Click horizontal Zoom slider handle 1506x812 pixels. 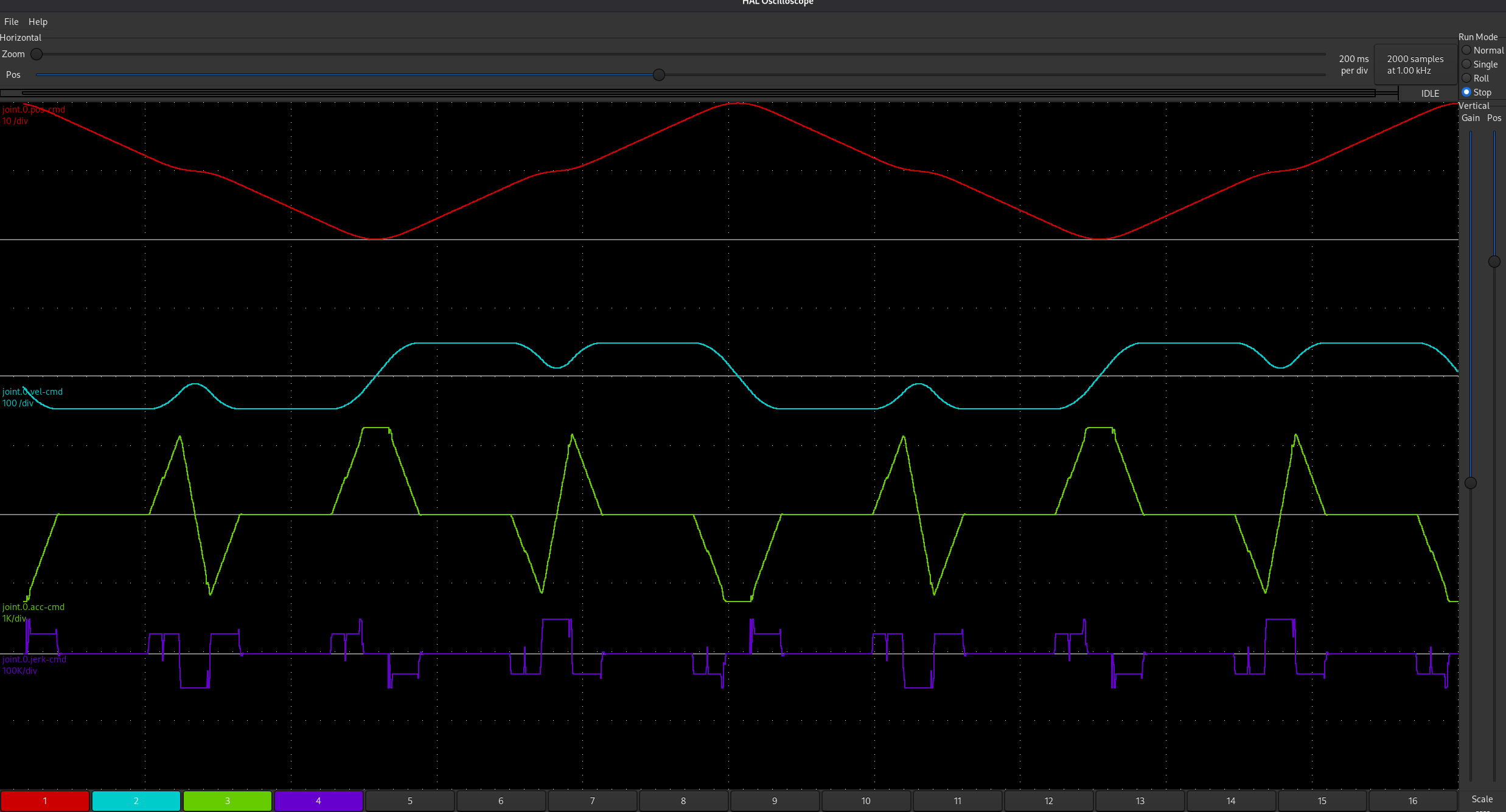[x=37, y=54]
